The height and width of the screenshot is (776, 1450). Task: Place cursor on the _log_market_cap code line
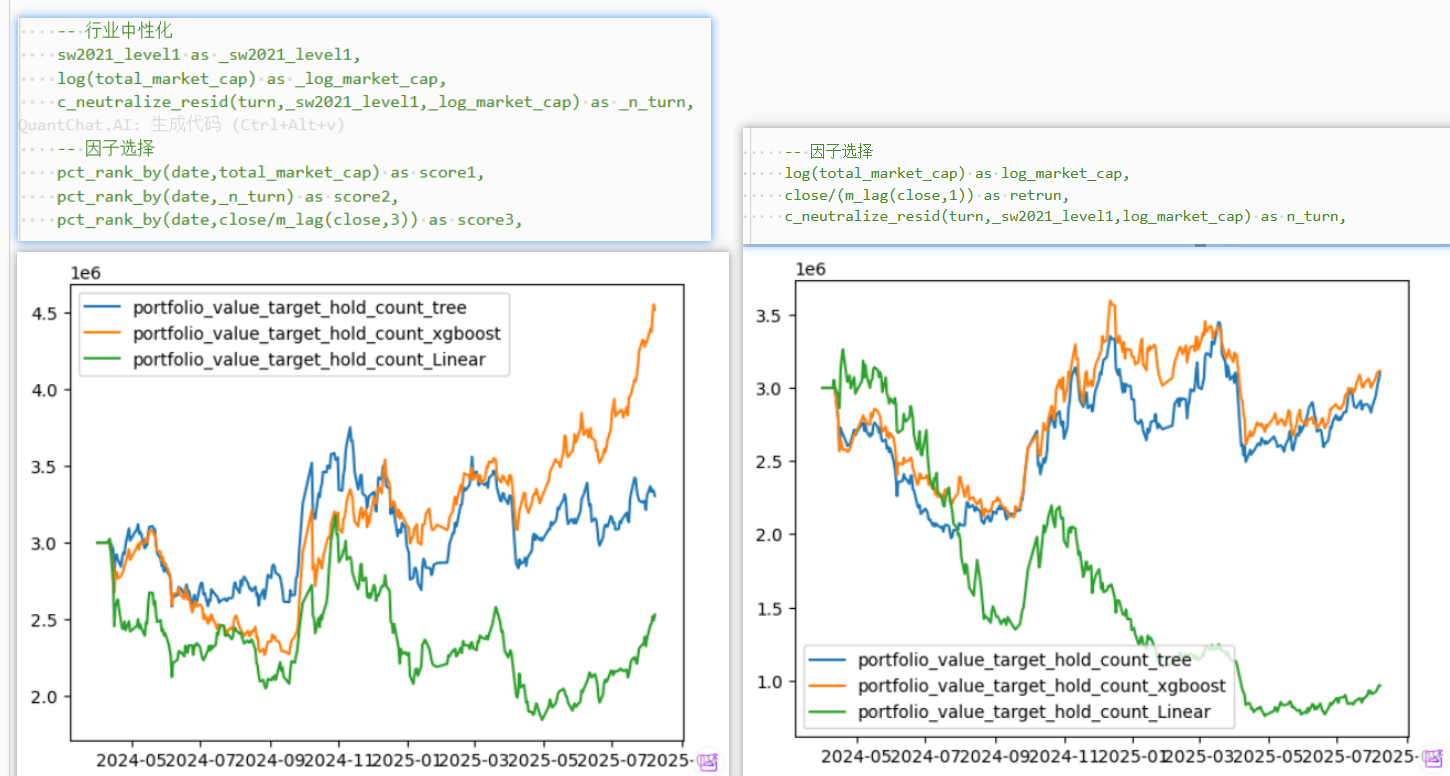click(x=251, y=79)
